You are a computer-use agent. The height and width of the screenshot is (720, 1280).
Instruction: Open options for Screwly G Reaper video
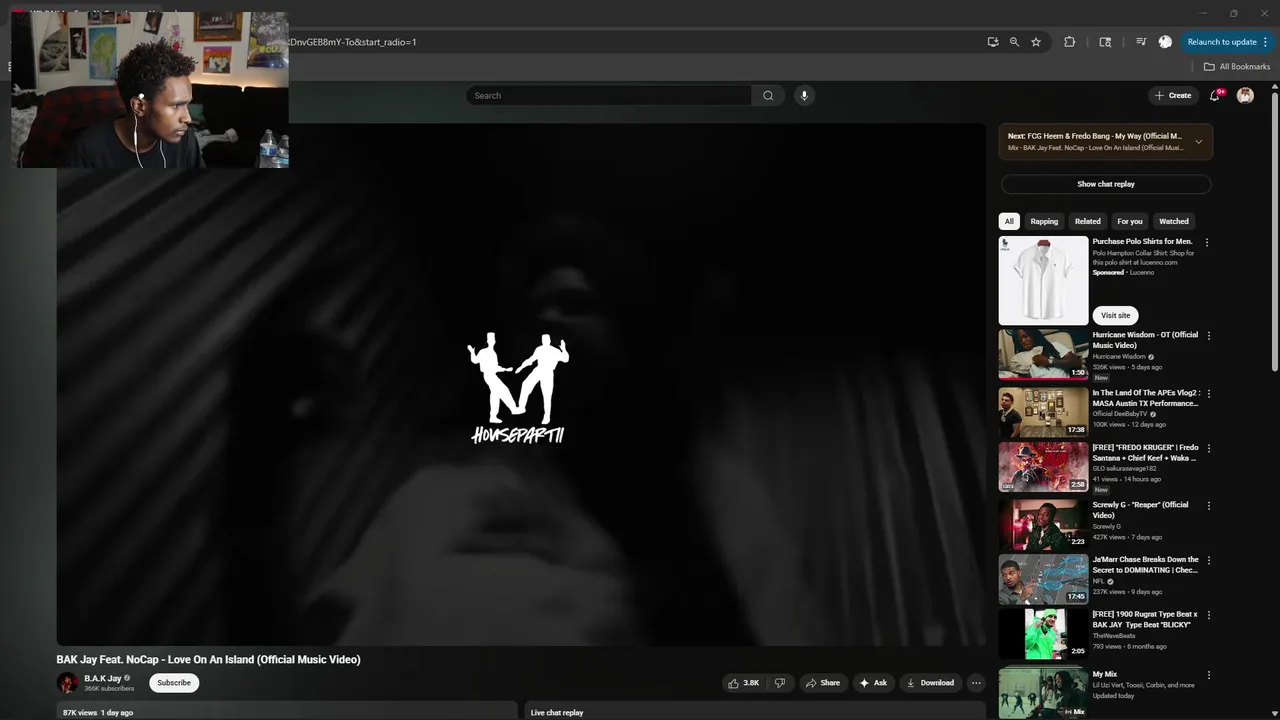(1208, 506)
